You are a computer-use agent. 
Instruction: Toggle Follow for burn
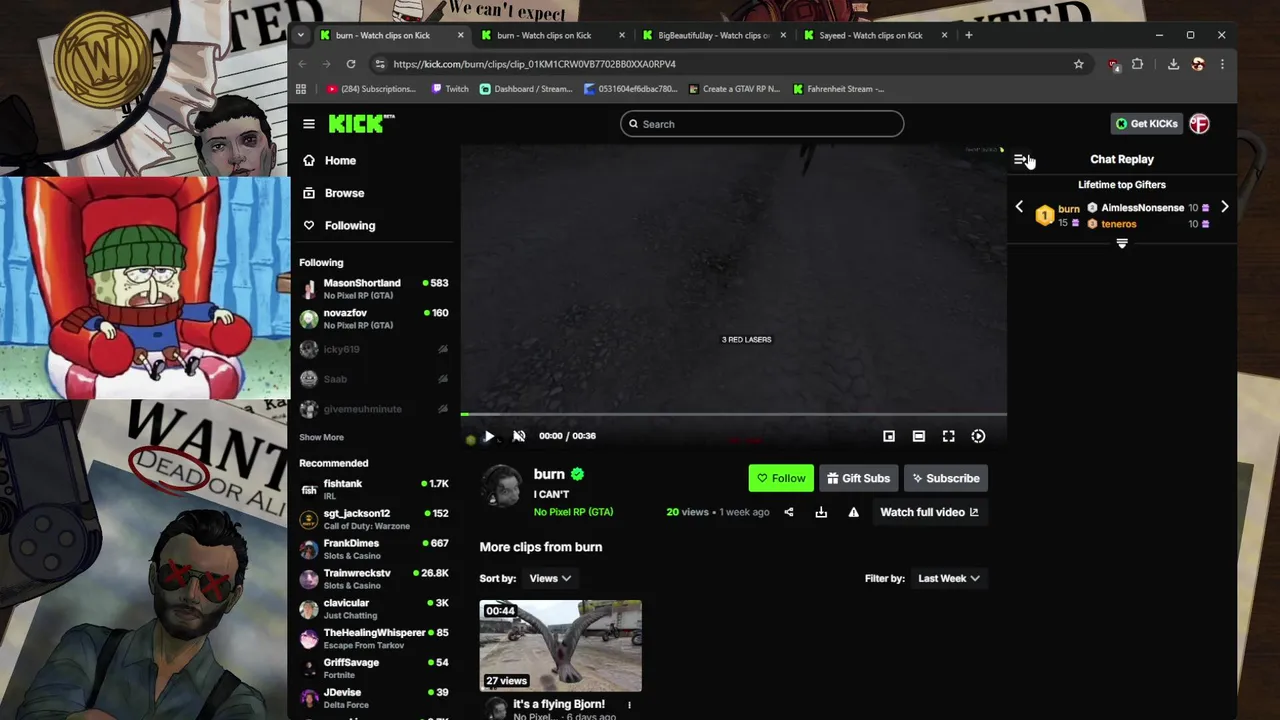(x=781, y=478)
